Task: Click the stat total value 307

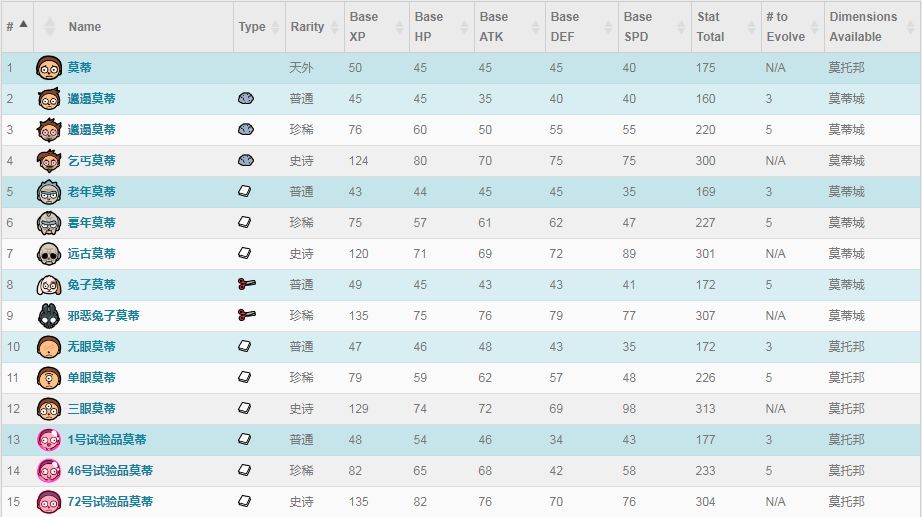Action: point(706,315)
